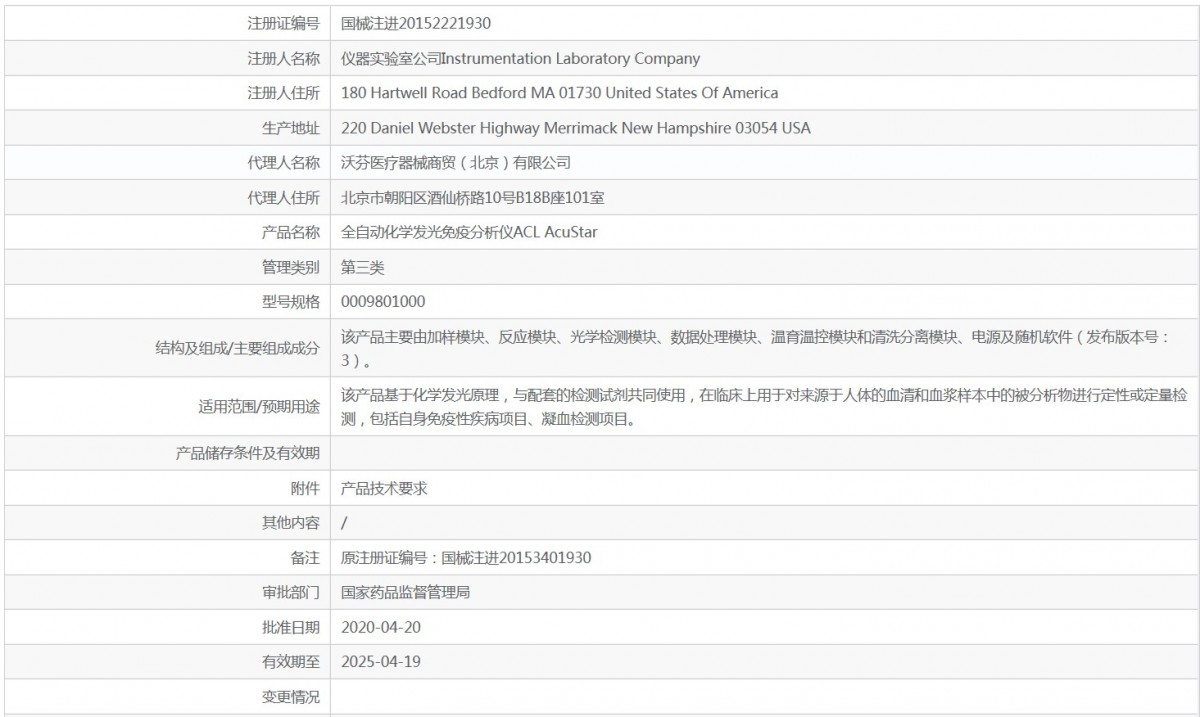This screenshot has width=1200, height=717.
Task: Select the 附件 label
Action: coord(305,489)
